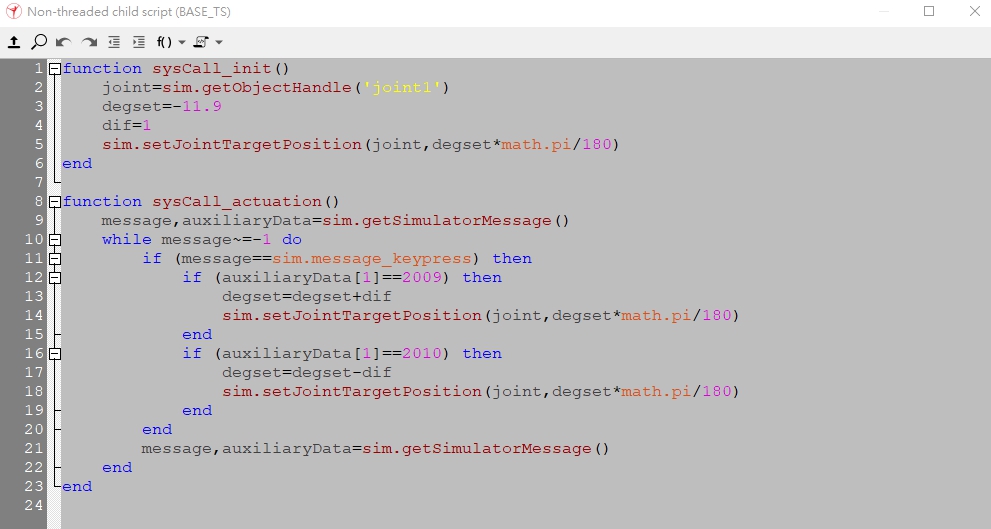Click the window title 'Non-threaded child script (BASE_TS)'
The width and height of the screenshot is (991, 529).
coord(129,12)
